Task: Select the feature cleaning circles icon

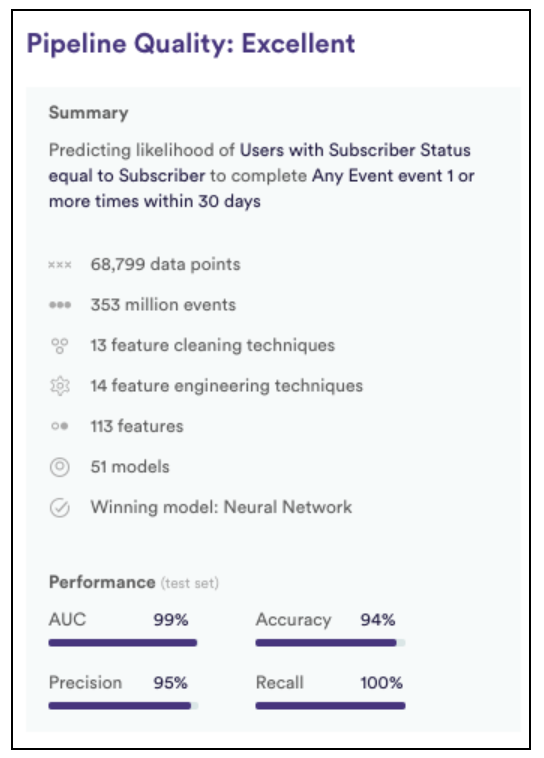Action: (x=59, y=346)
